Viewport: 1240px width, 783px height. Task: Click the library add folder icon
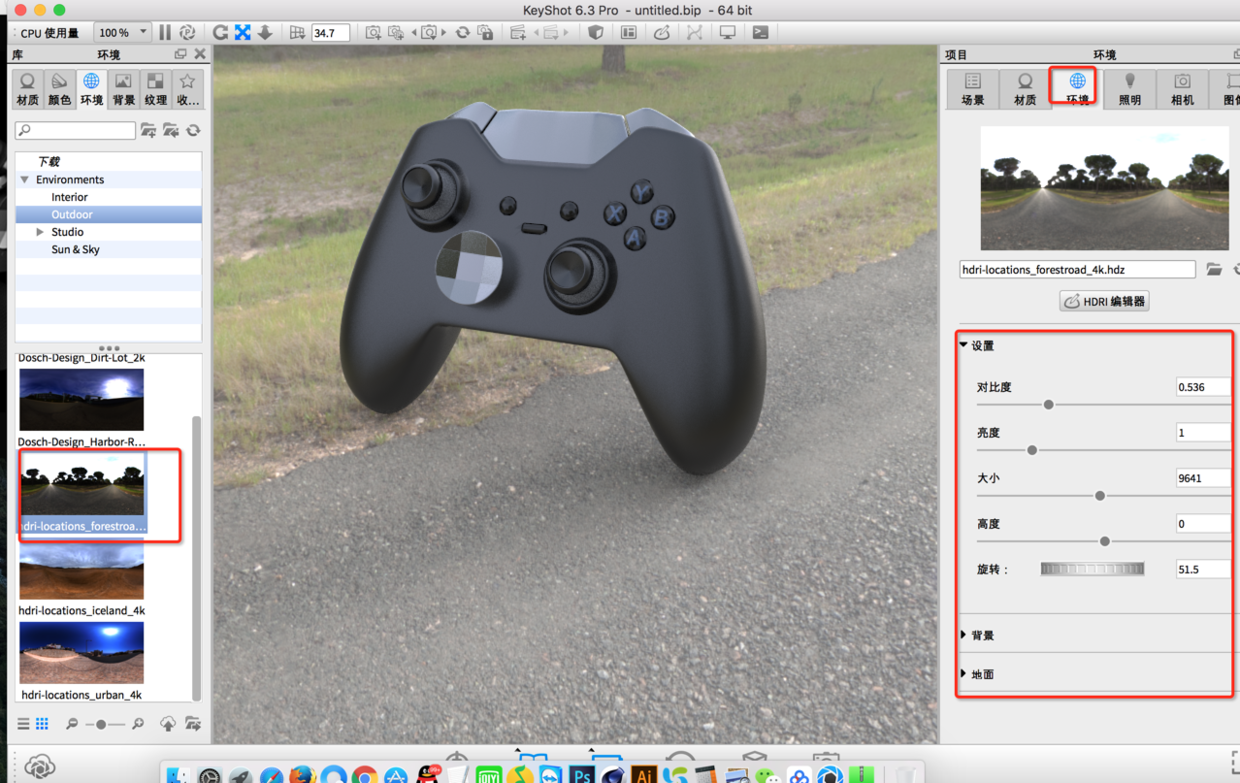[148, 130]
